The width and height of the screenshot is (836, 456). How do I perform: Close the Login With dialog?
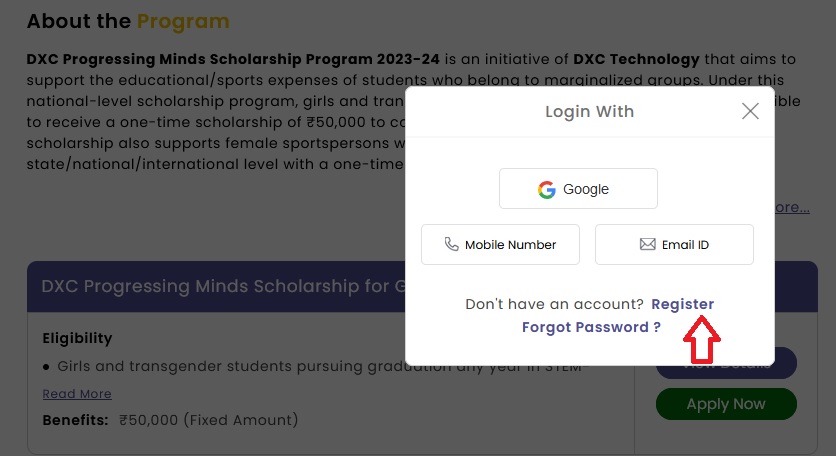pos(750,111)
